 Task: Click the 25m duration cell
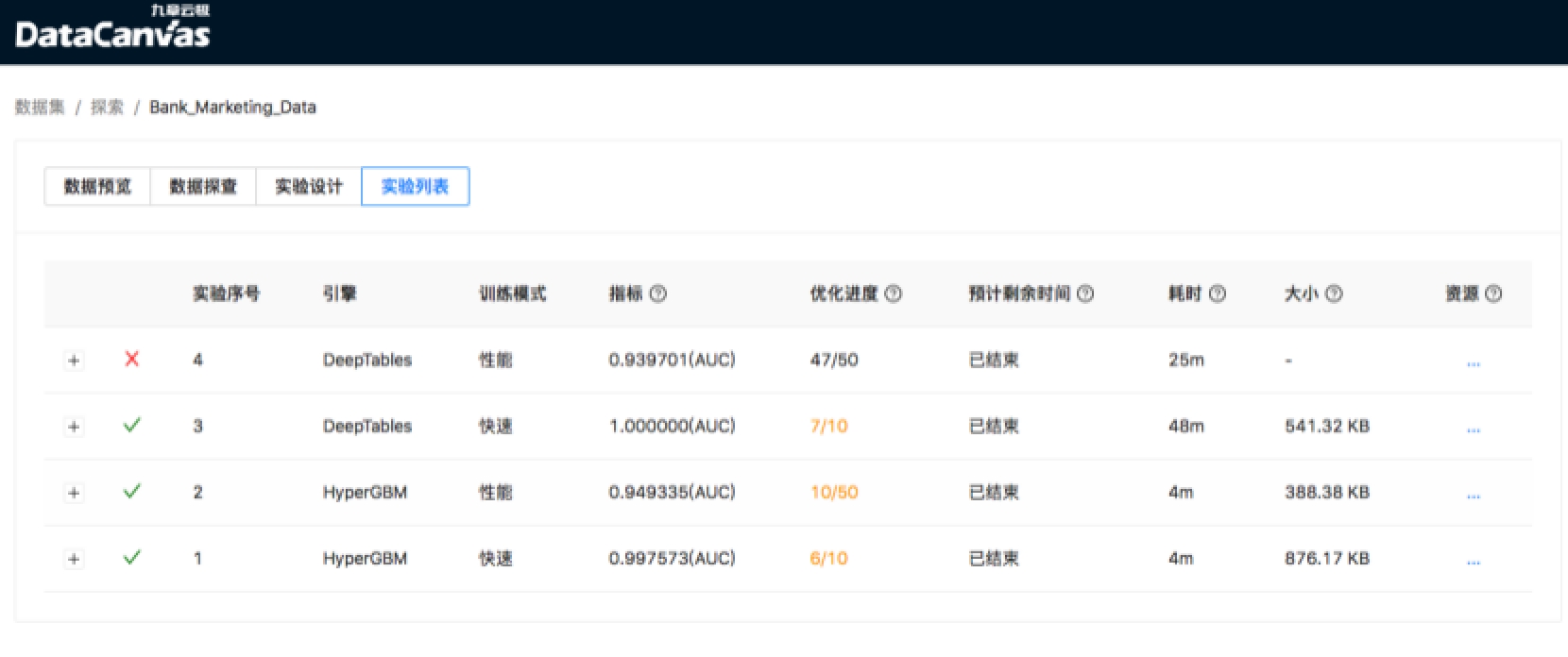1186,360
